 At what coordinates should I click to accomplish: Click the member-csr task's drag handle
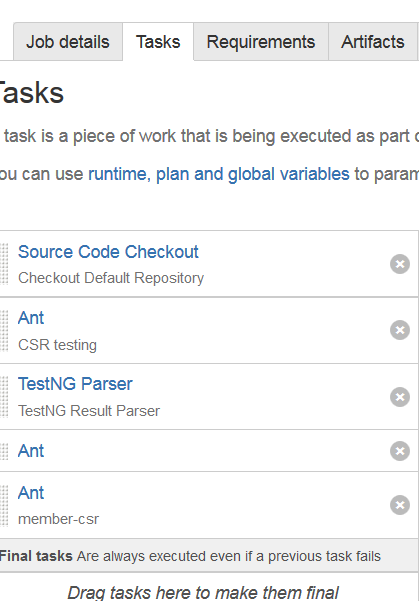[x=4, y=505]
